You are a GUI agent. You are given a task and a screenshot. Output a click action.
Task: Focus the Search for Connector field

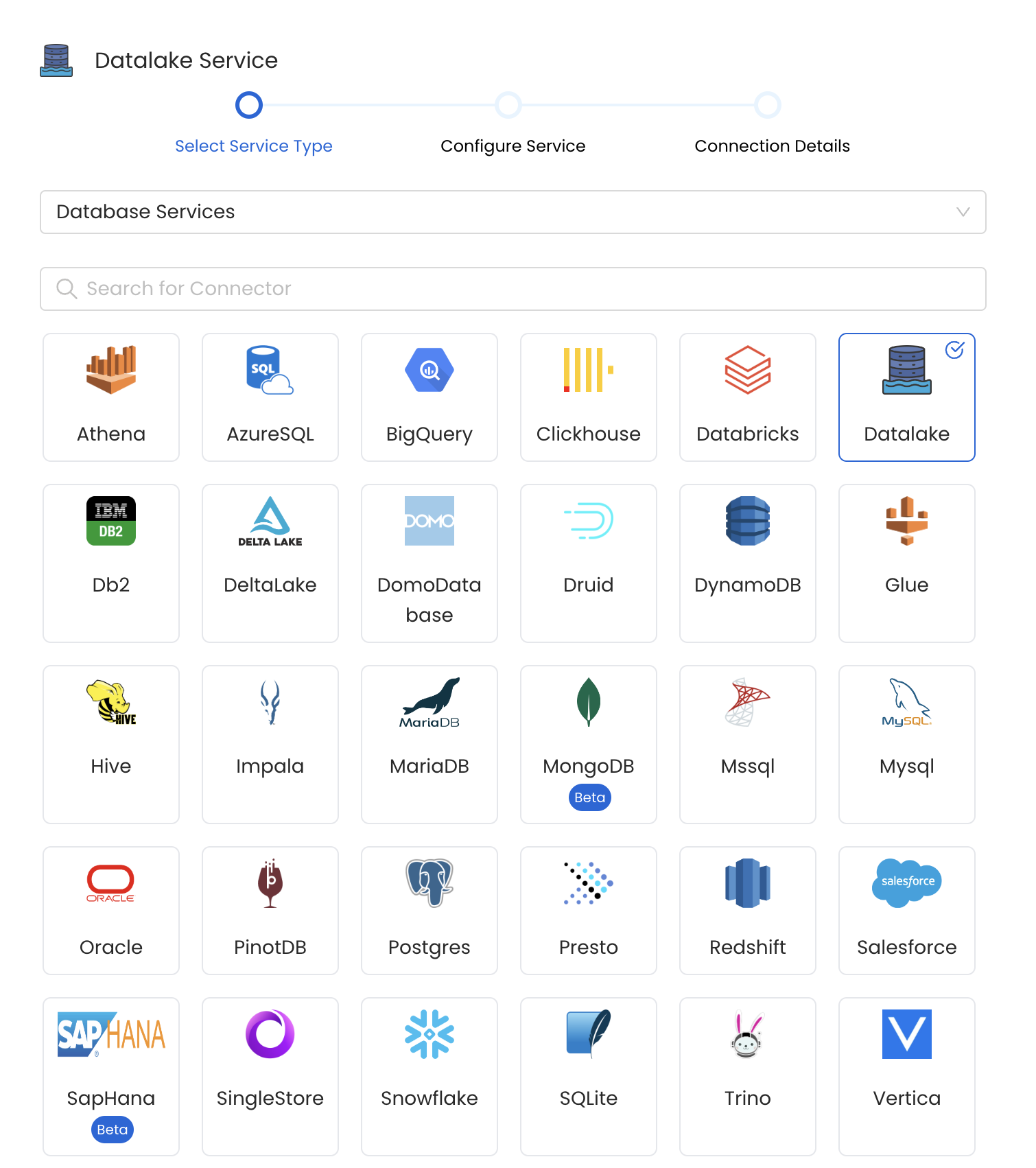coord(513,289)
